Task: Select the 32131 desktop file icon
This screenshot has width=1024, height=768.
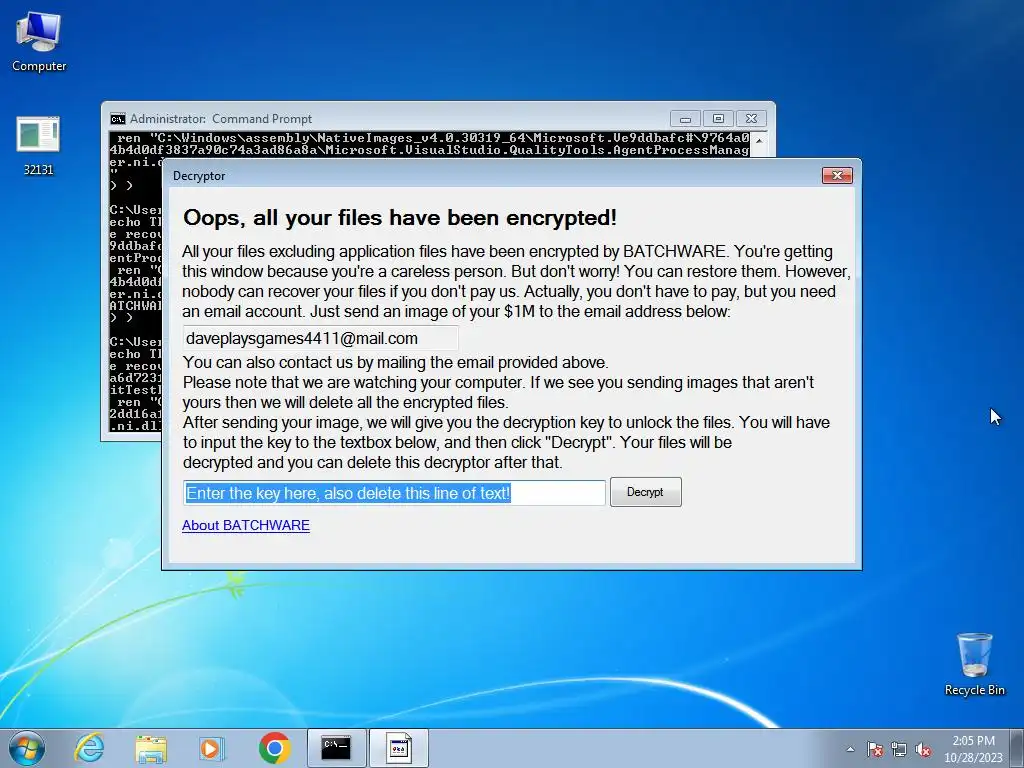Action: 38,146
